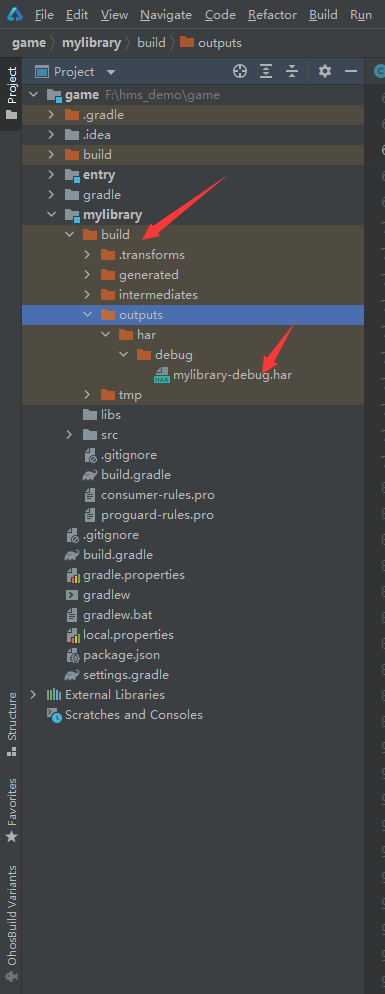Expand External Libraries node
Screen dimensions: 385x994
[33, 695]
